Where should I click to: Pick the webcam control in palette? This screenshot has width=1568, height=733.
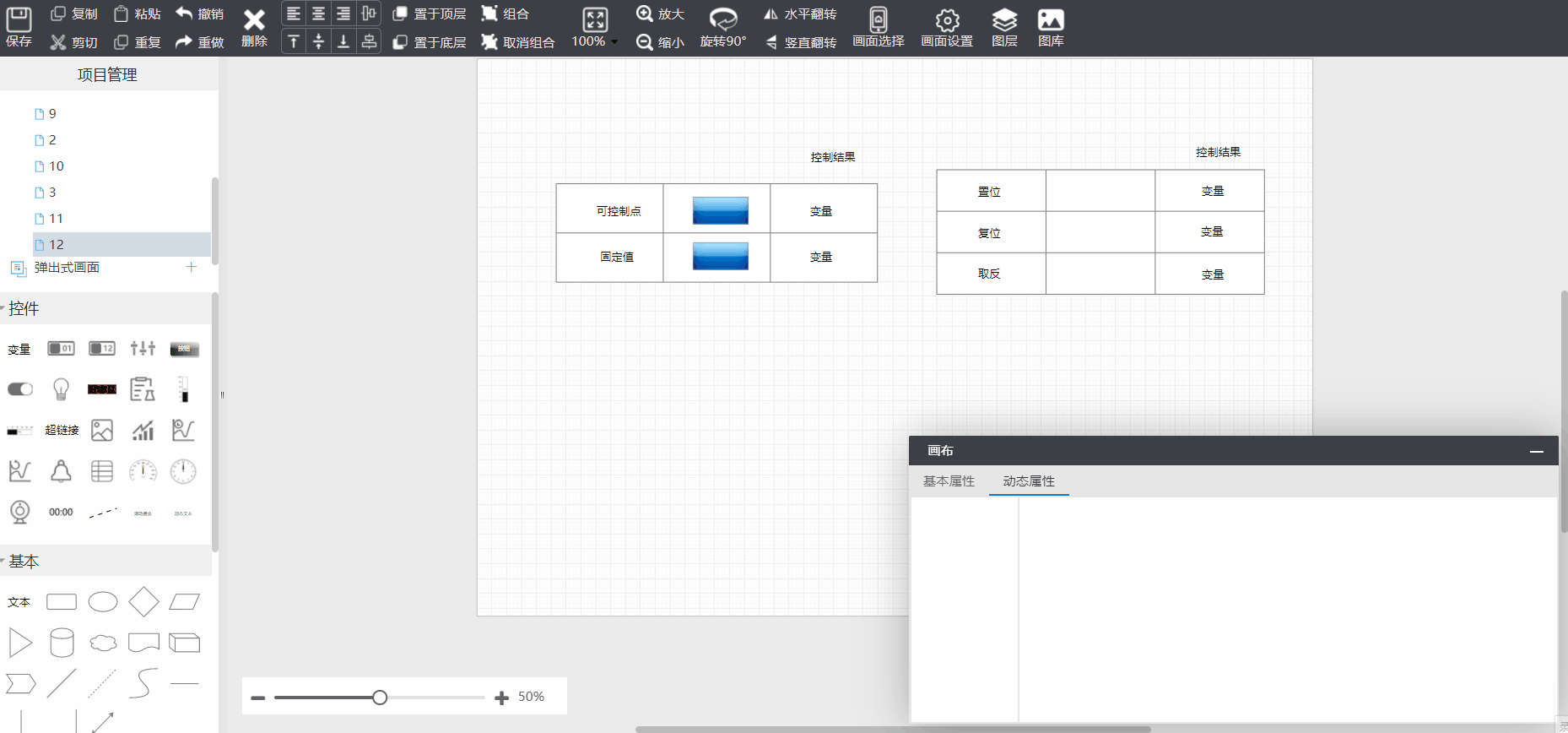(x=20, y=512)
